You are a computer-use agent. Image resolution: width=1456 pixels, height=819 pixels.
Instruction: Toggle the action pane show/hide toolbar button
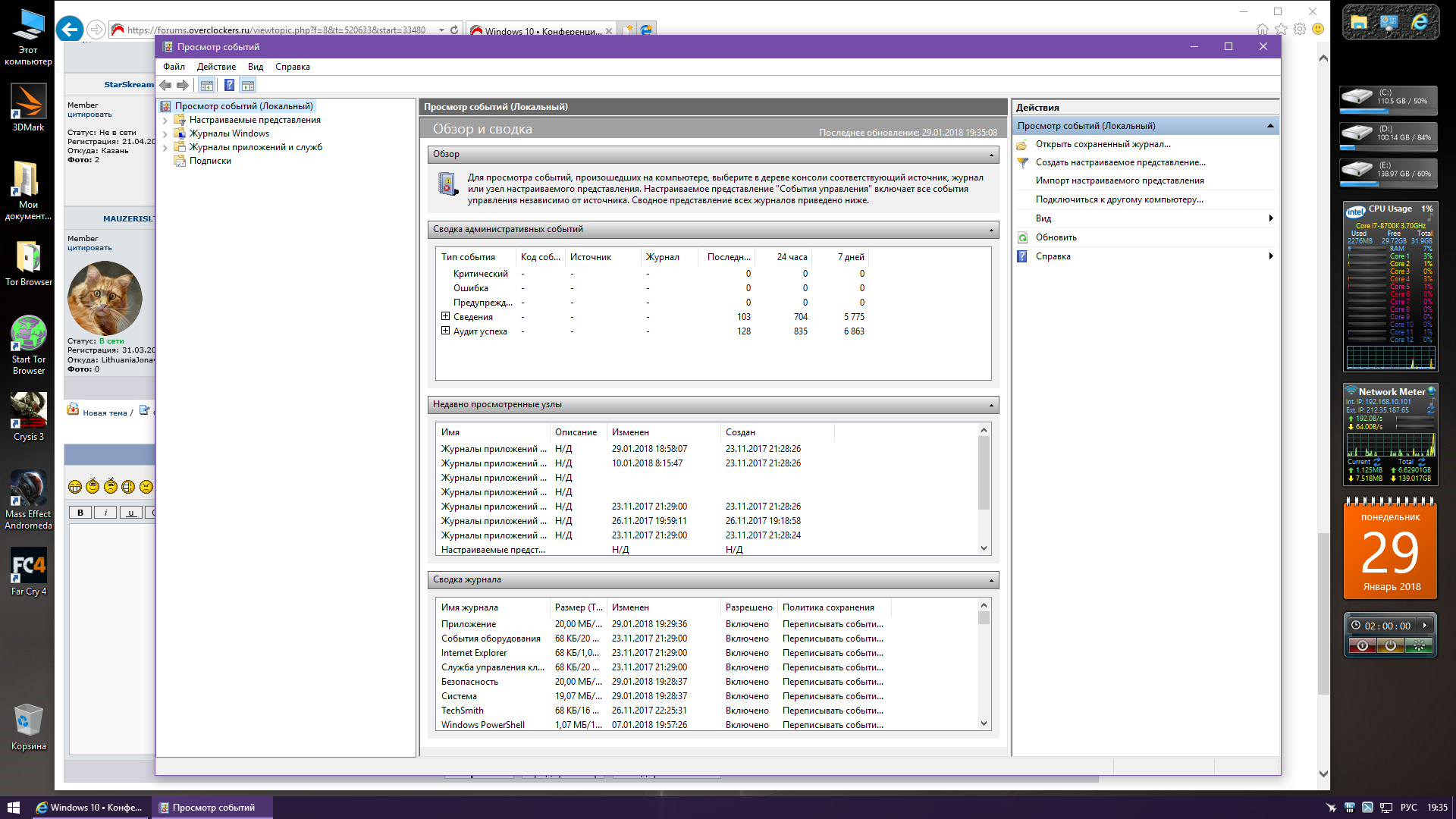248,85
